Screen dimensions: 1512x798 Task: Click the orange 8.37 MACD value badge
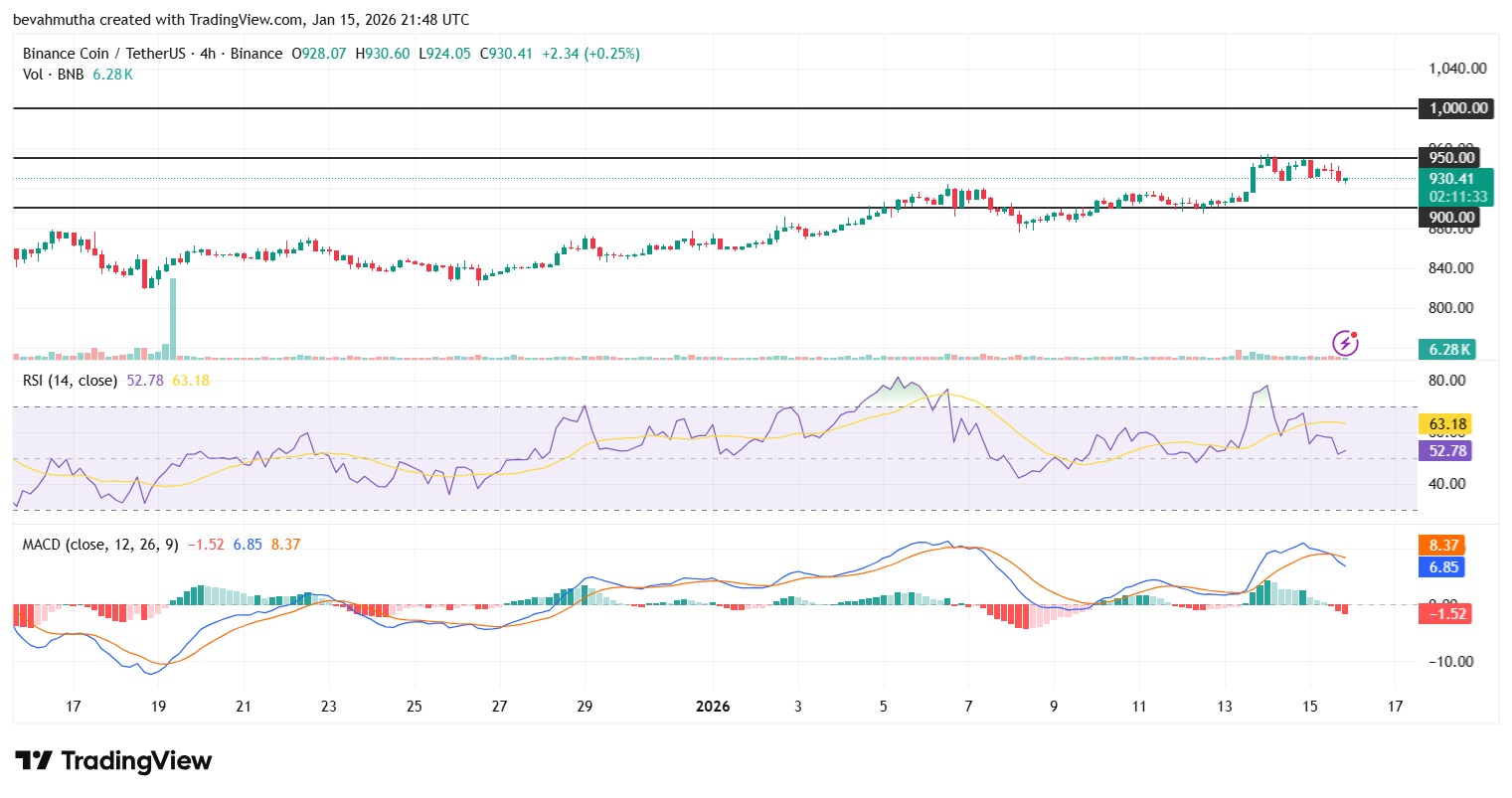click(x=1440, y=545)
